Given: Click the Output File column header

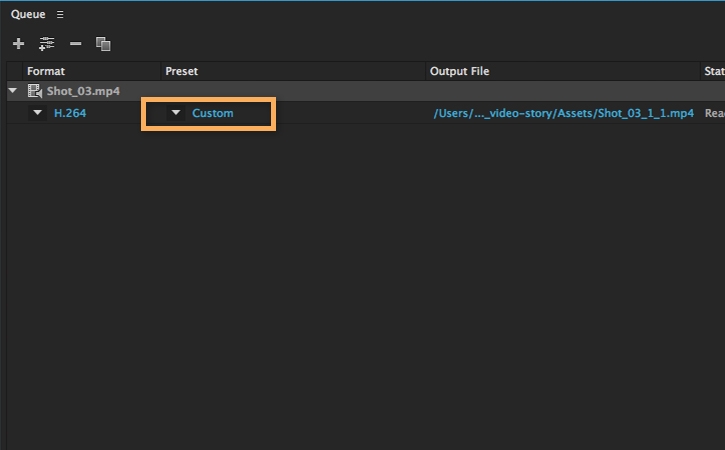Looking at the screenshot, I should (459, 71).
